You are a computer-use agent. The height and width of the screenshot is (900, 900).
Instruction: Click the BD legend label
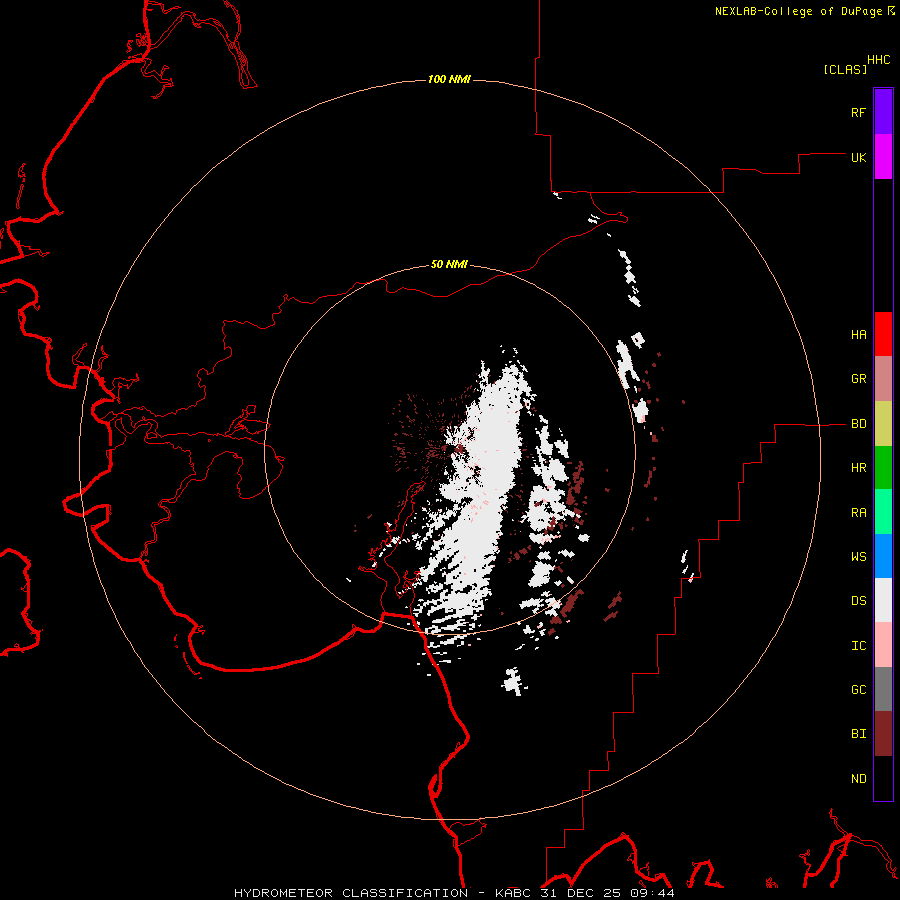(x=859, y=424)
